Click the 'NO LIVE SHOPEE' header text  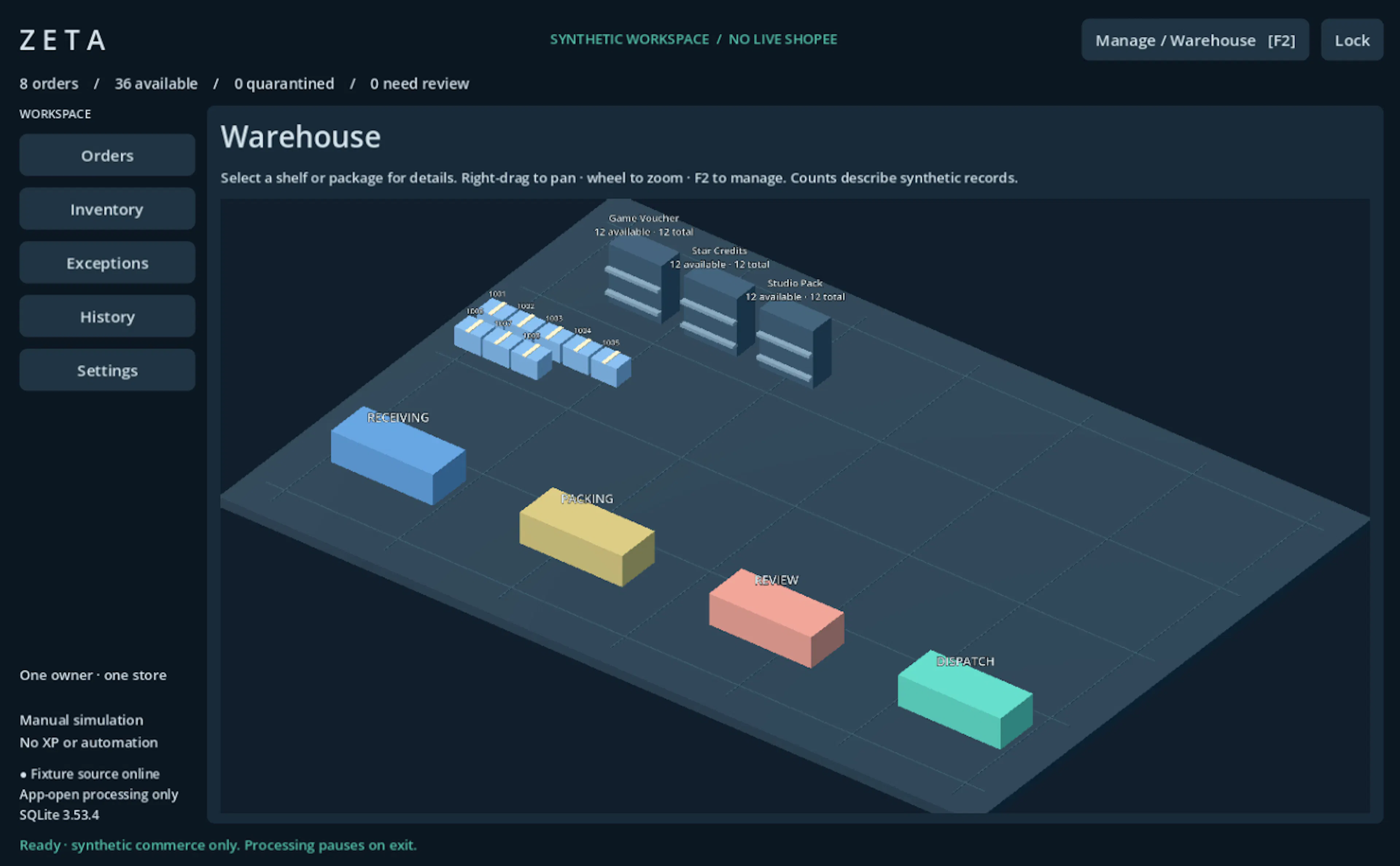point(782,39)
